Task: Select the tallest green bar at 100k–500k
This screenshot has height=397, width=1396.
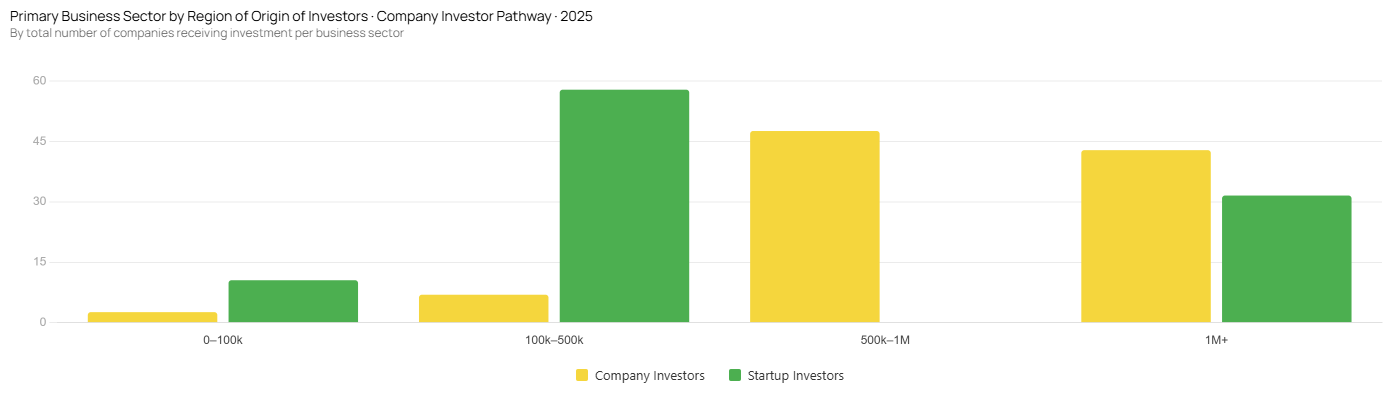Action: (x=624, y=206)
